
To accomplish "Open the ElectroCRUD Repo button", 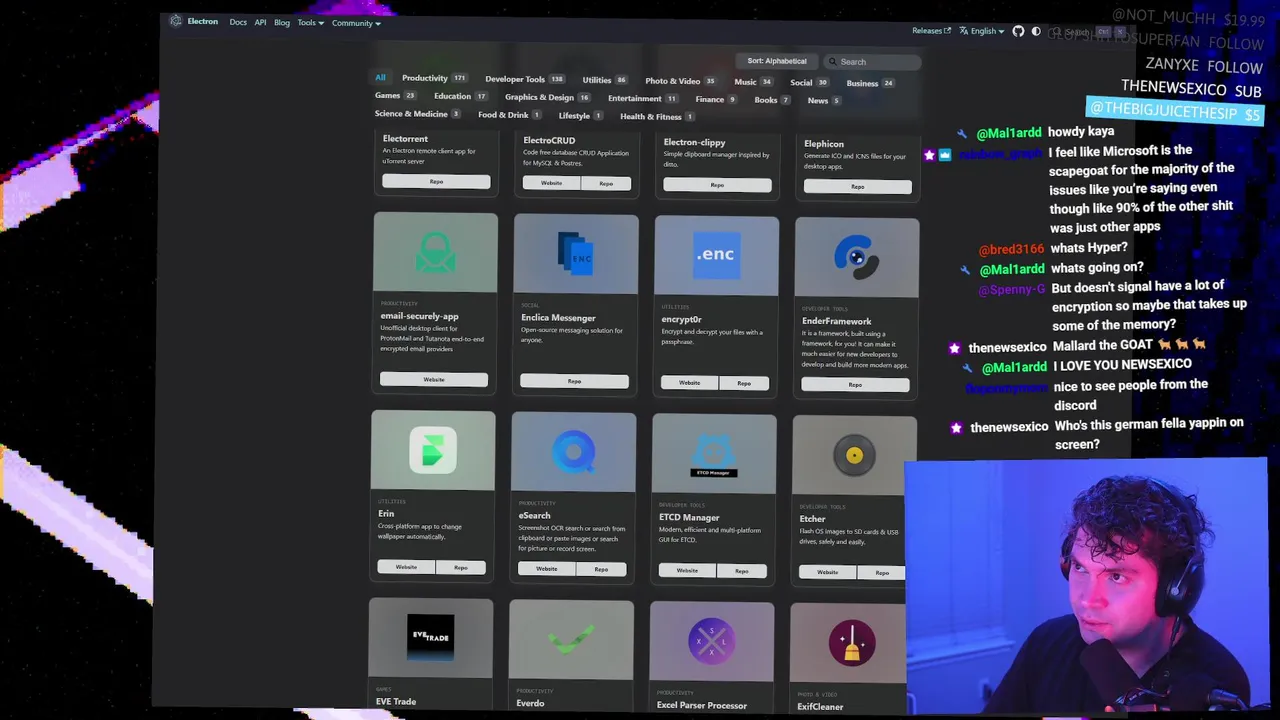I will point(606,183).
